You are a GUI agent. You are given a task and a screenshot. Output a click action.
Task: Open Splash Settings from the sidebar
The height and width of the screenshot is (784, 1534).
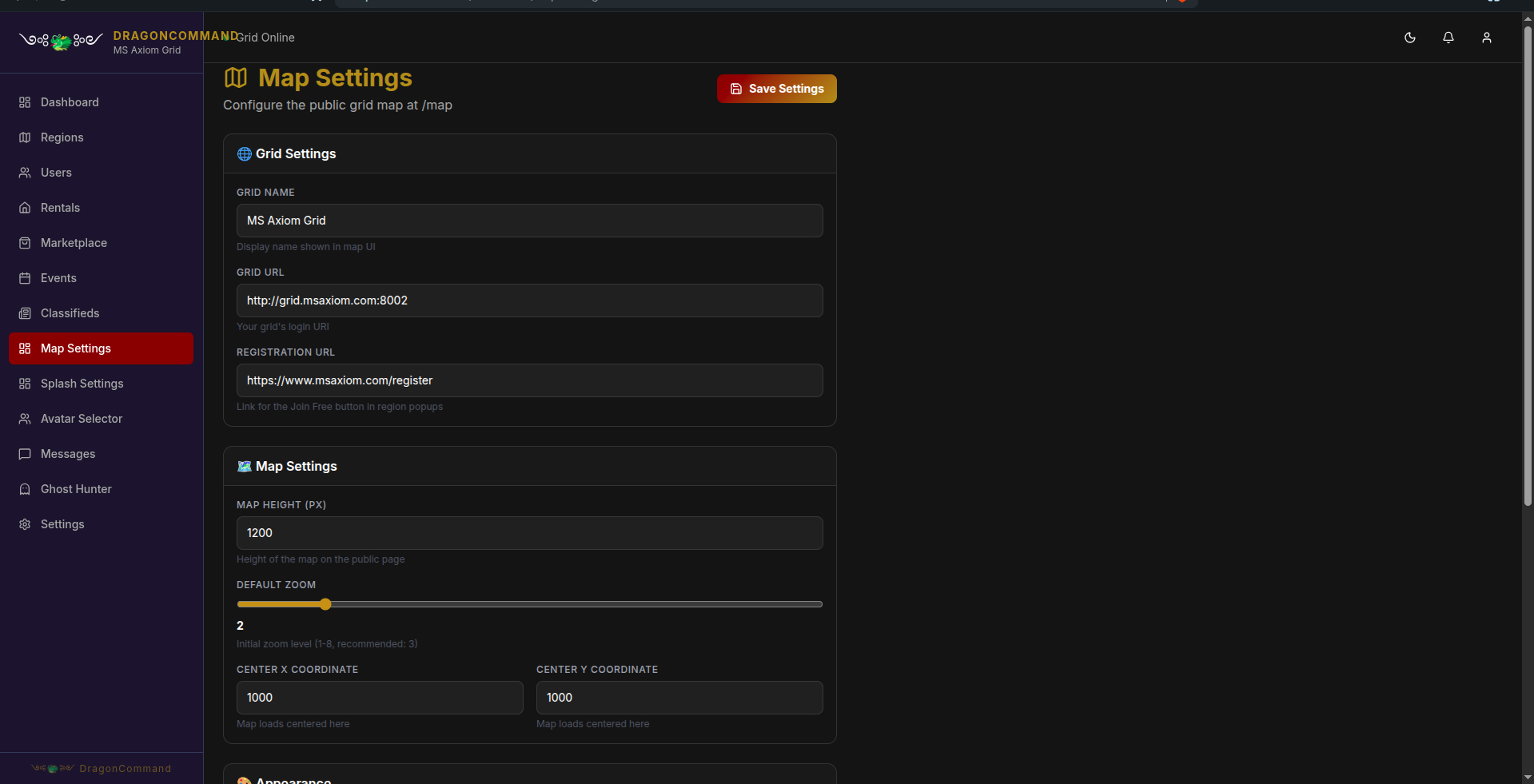[x=102, y=384]
